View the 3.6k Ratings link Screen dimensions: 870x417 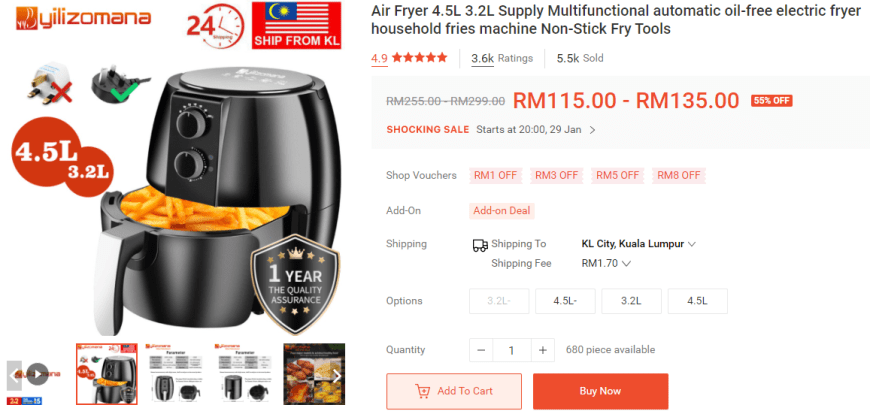[502, 58]
